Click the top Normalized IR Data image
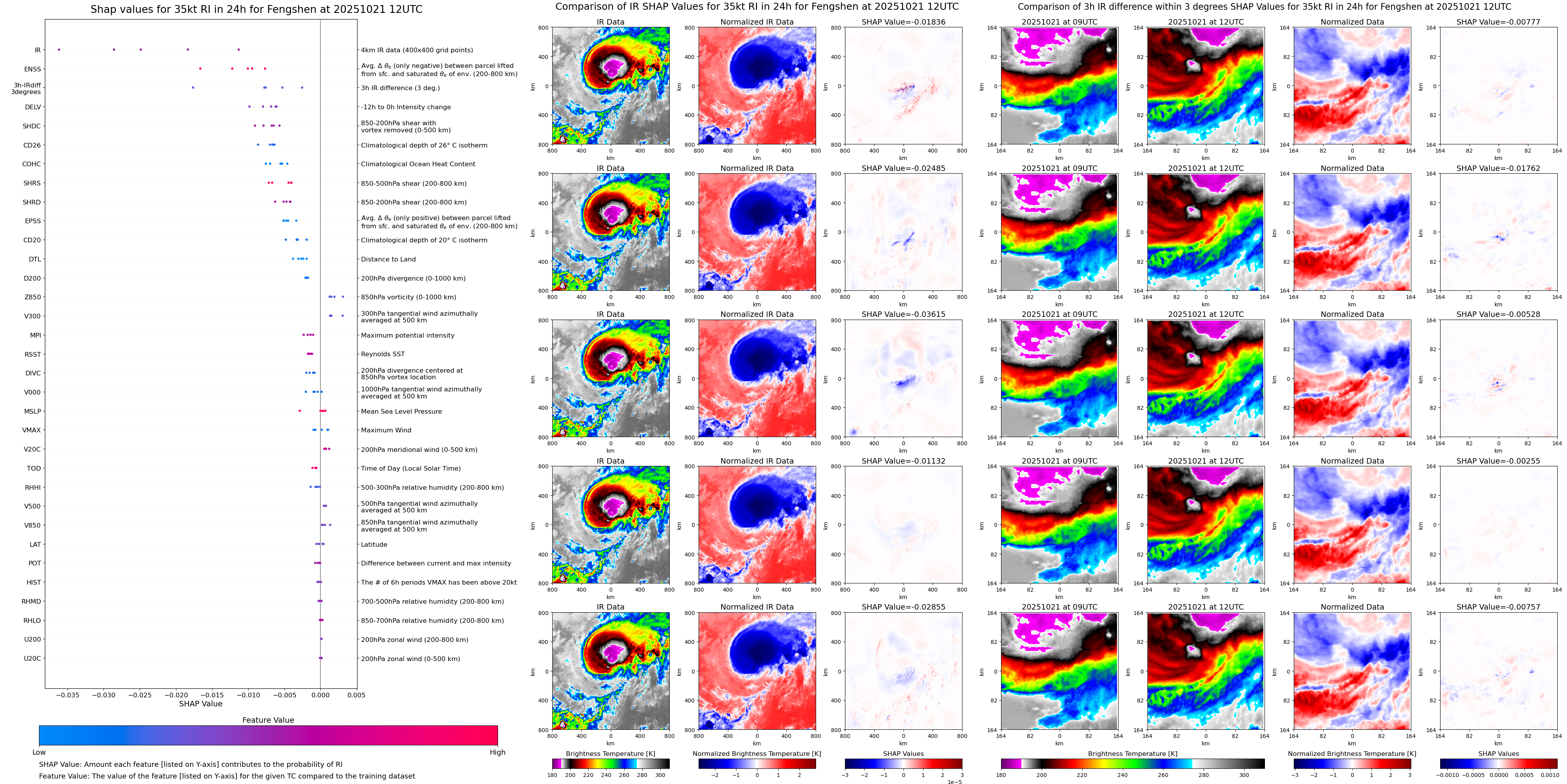This screenshot has height=784, width=1567. (x=757, y=86)
